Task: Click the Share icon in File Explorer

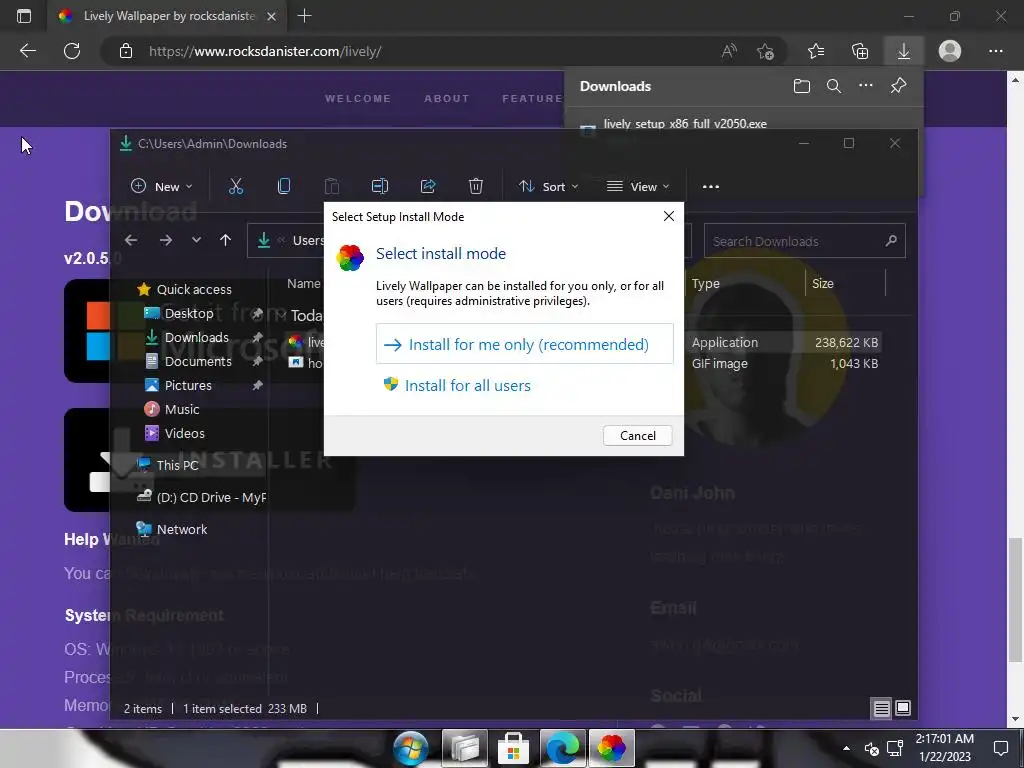Action: pyautogui.click(x=428, y=186)
